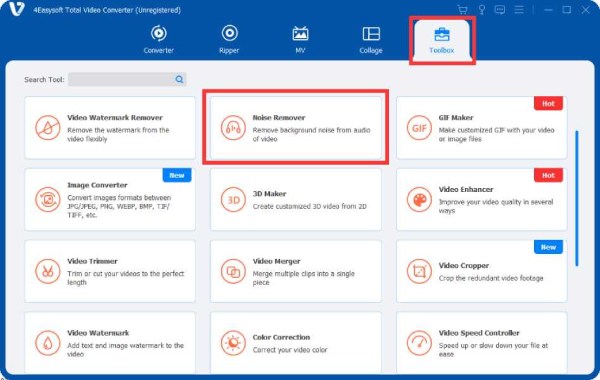Image resolution: width=600 pixels, height=380 pixels.
Task: Click the Image Converter icon
Action: pos(48,199)
